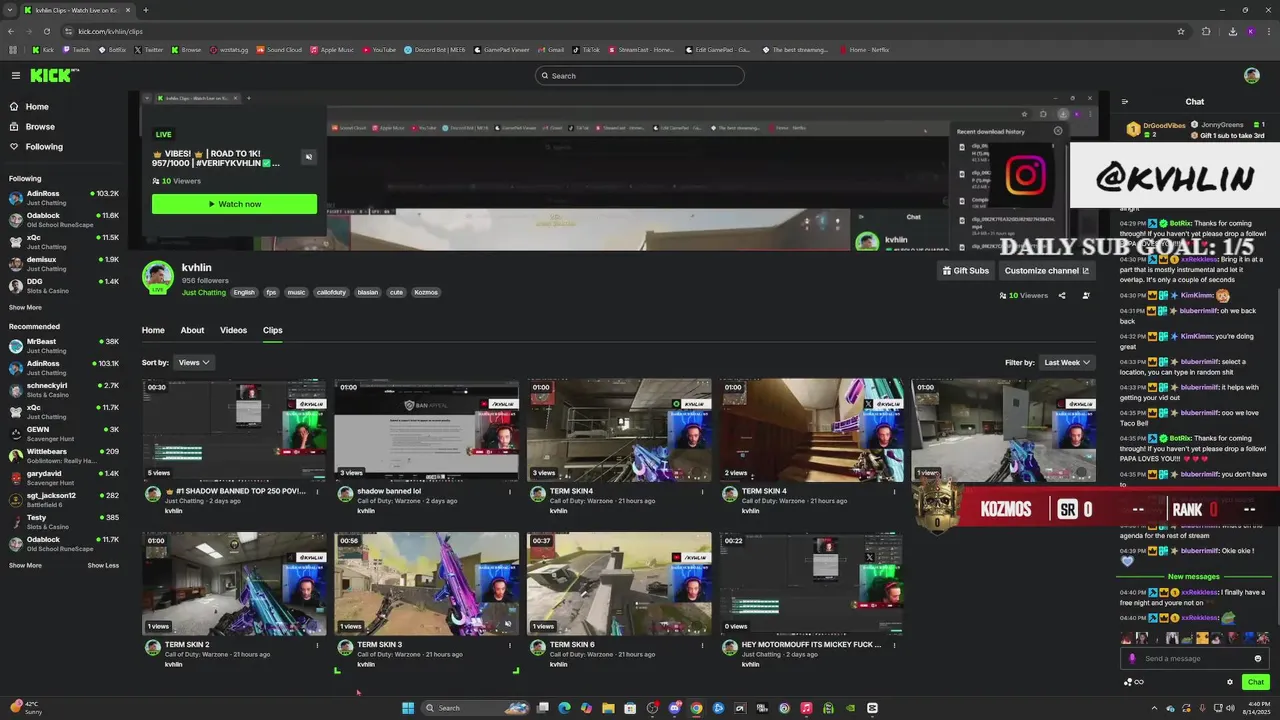
Task: Open more options for TERM SKIN 6 clip
Action: point(702,645)
